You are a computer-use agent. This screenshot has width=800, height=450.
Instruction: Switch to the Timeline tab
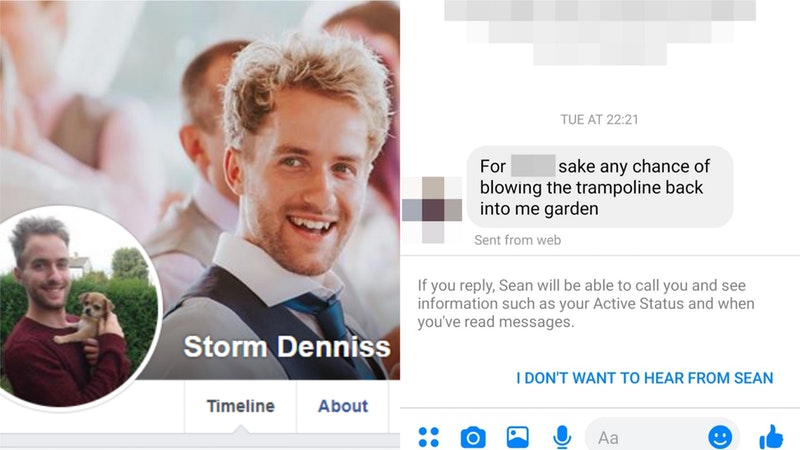[240, 406]
